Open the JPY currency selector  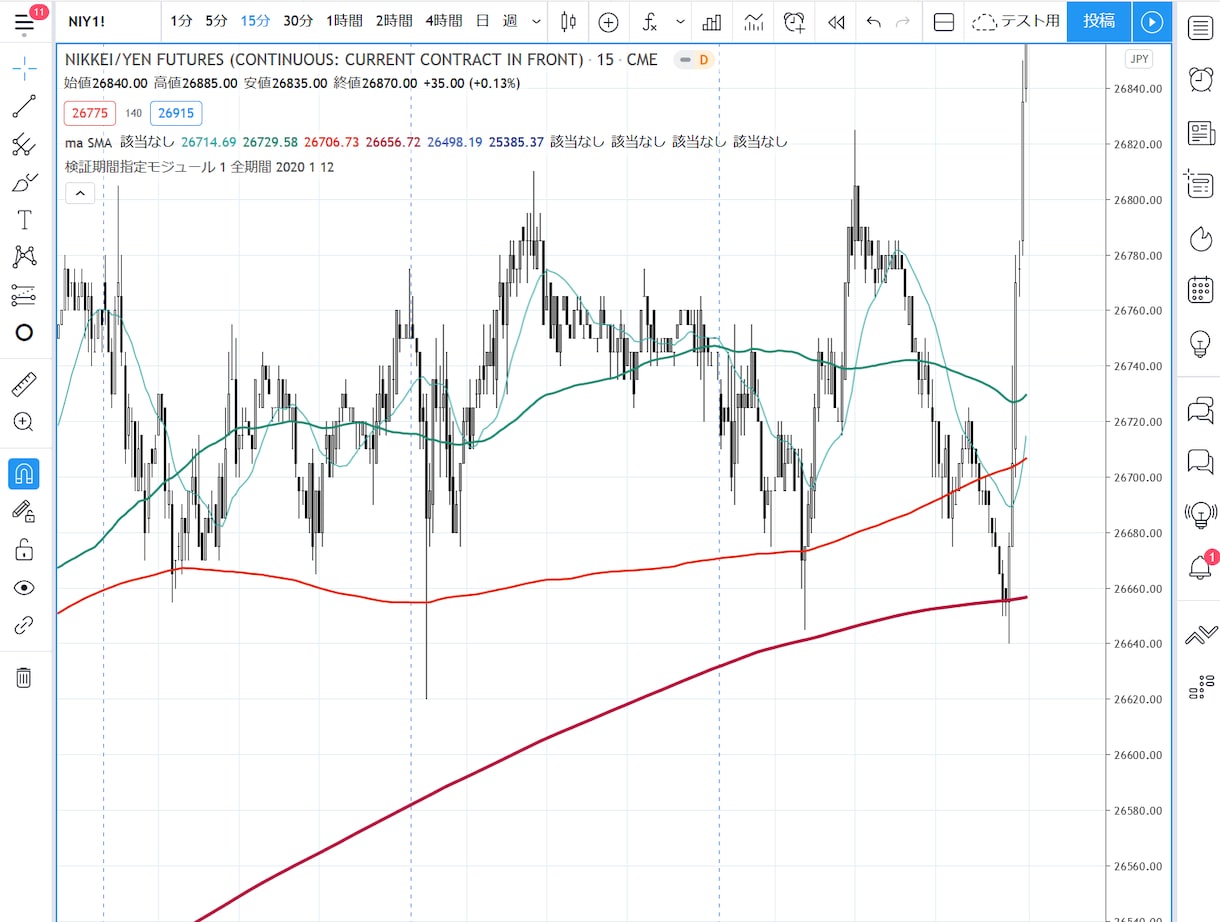point(1139,59)
